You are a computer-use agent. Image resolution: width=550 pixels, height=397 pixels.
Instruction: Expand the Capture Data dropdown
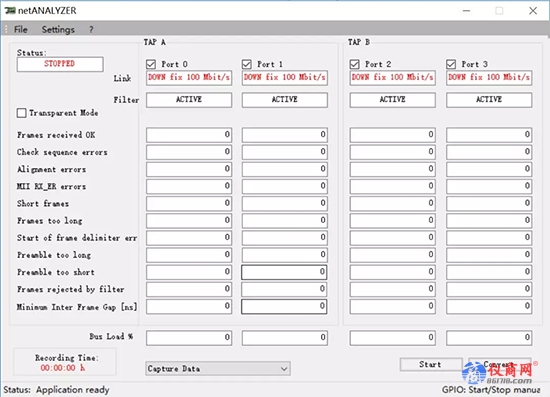(218, 369)
